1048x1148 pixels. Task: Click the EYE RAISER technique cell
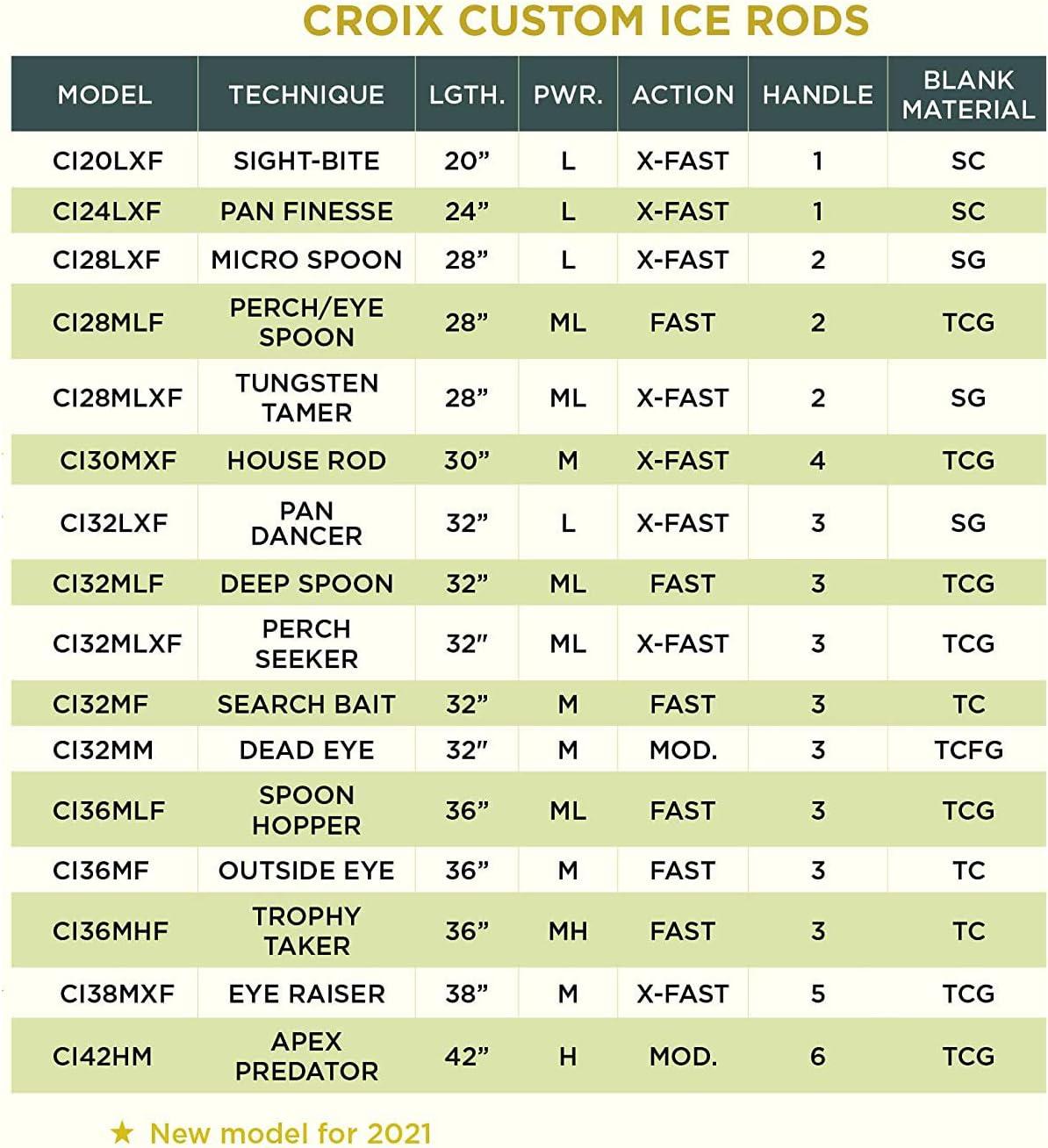(x=306, y=994)
